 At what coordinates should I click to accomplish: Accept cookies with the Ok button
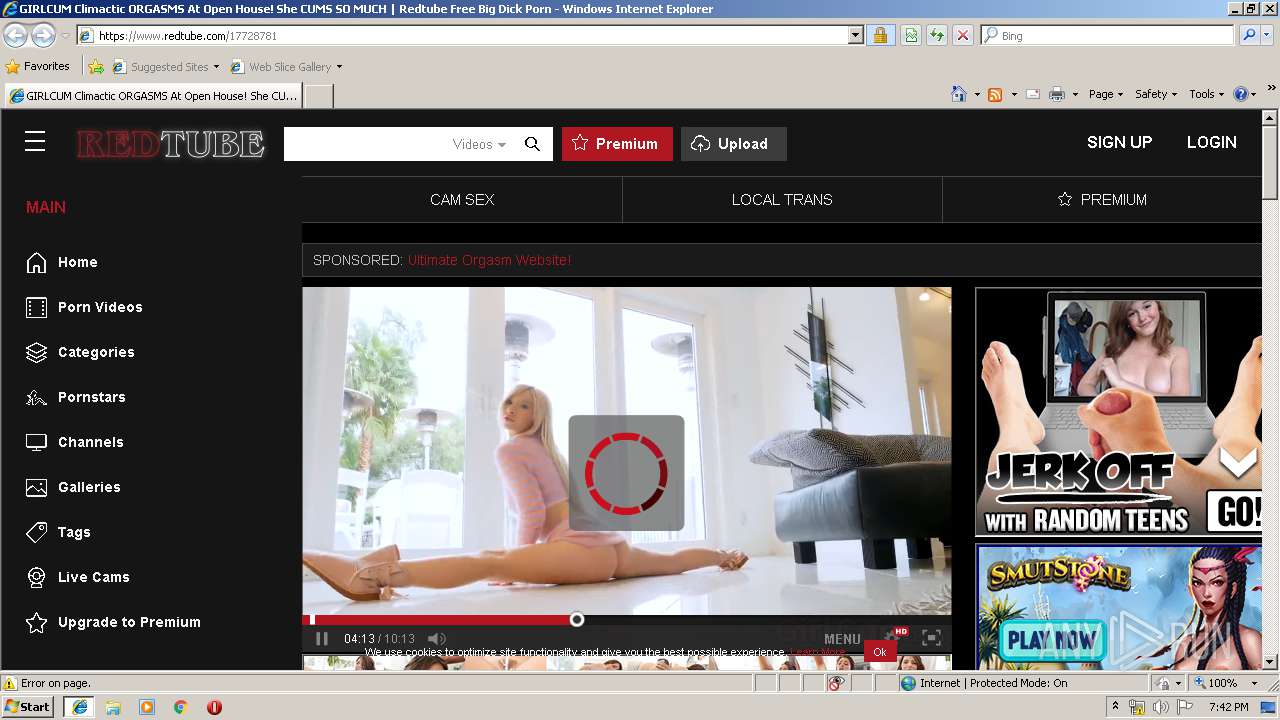coord(880,652)
